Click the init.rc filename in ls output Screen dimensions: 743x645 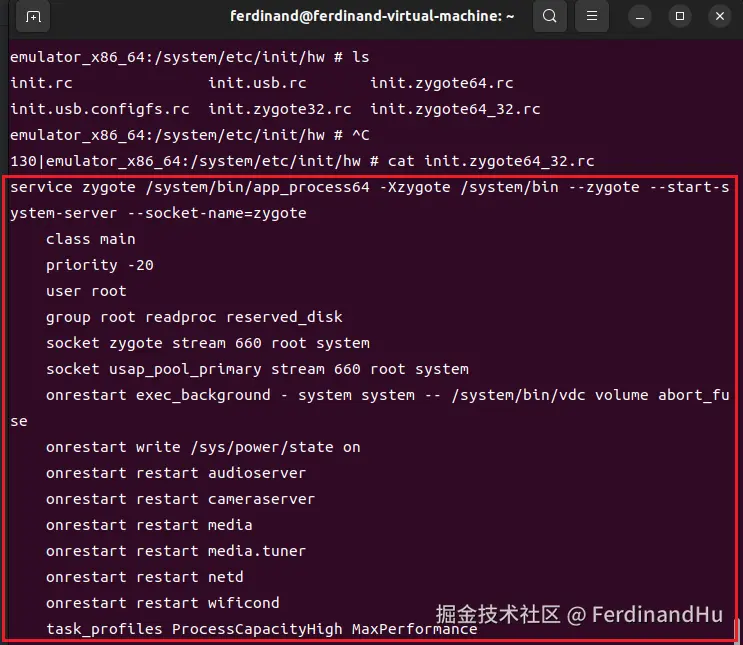click(36, 83)
